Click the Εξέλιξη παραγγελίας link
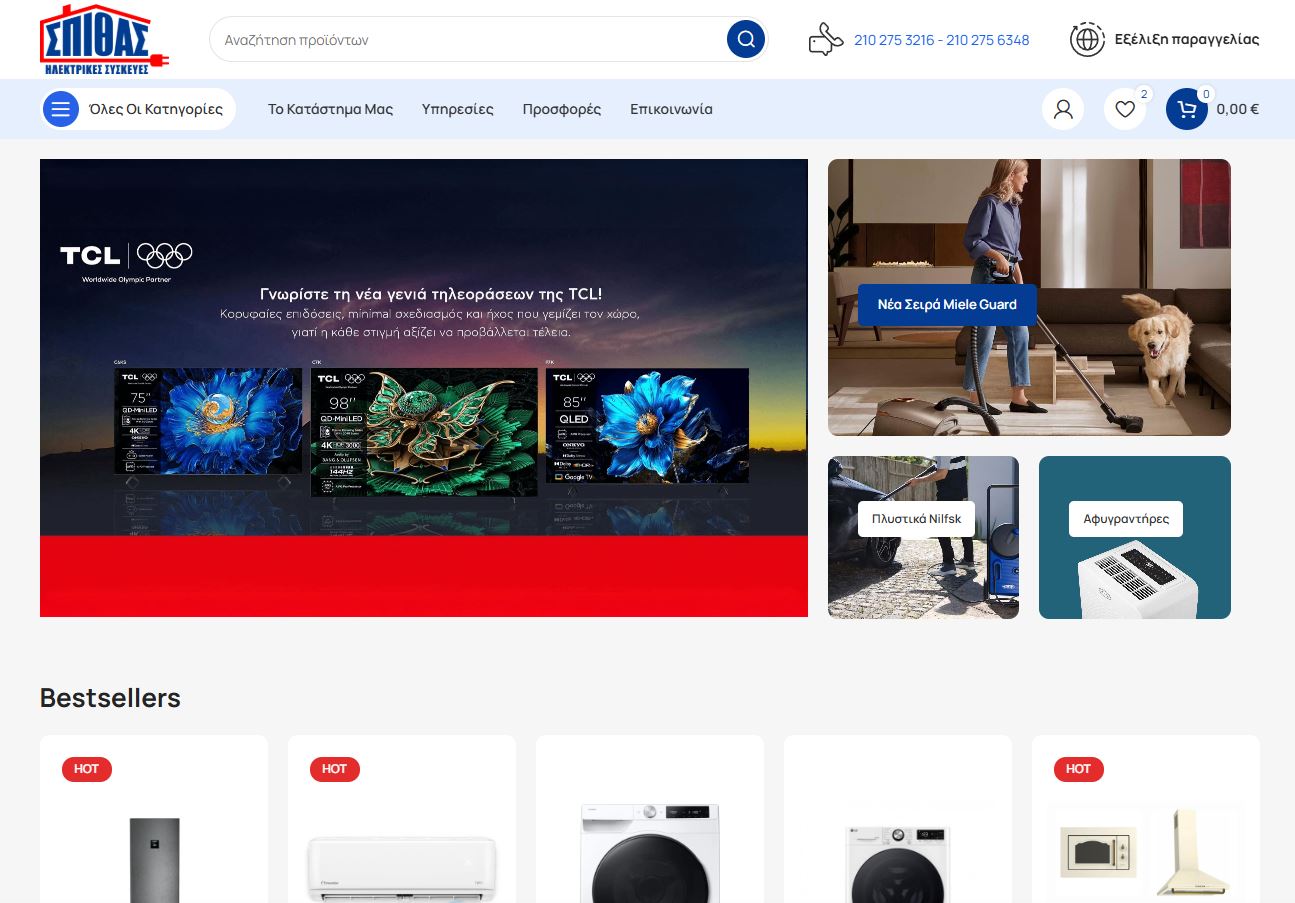Screen dimensions: 1295x903 [x=1187, y=40]
